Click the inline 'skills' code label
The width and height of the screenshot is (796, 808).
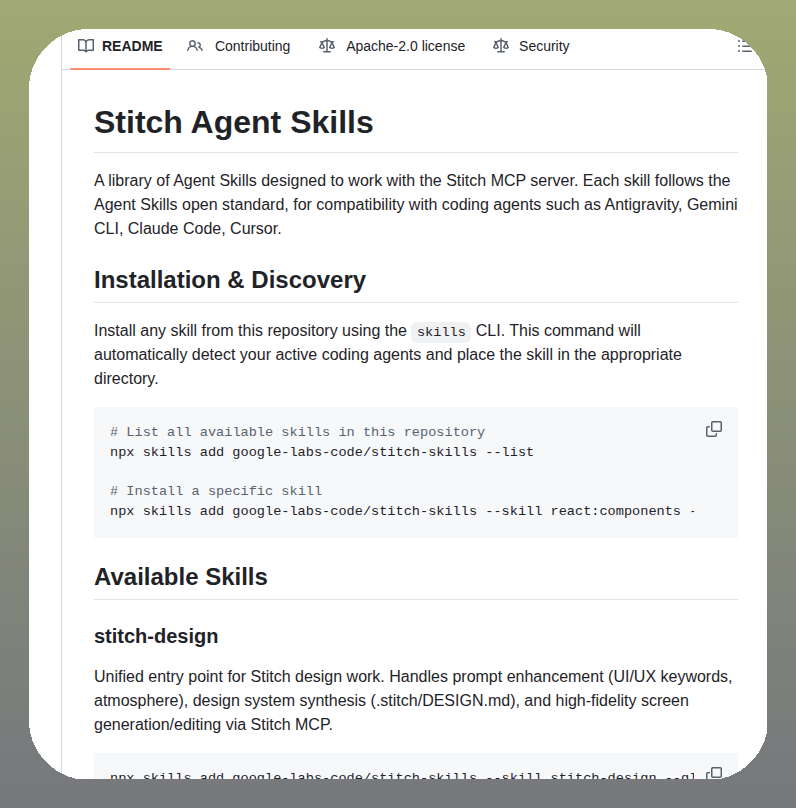(441, 331)
